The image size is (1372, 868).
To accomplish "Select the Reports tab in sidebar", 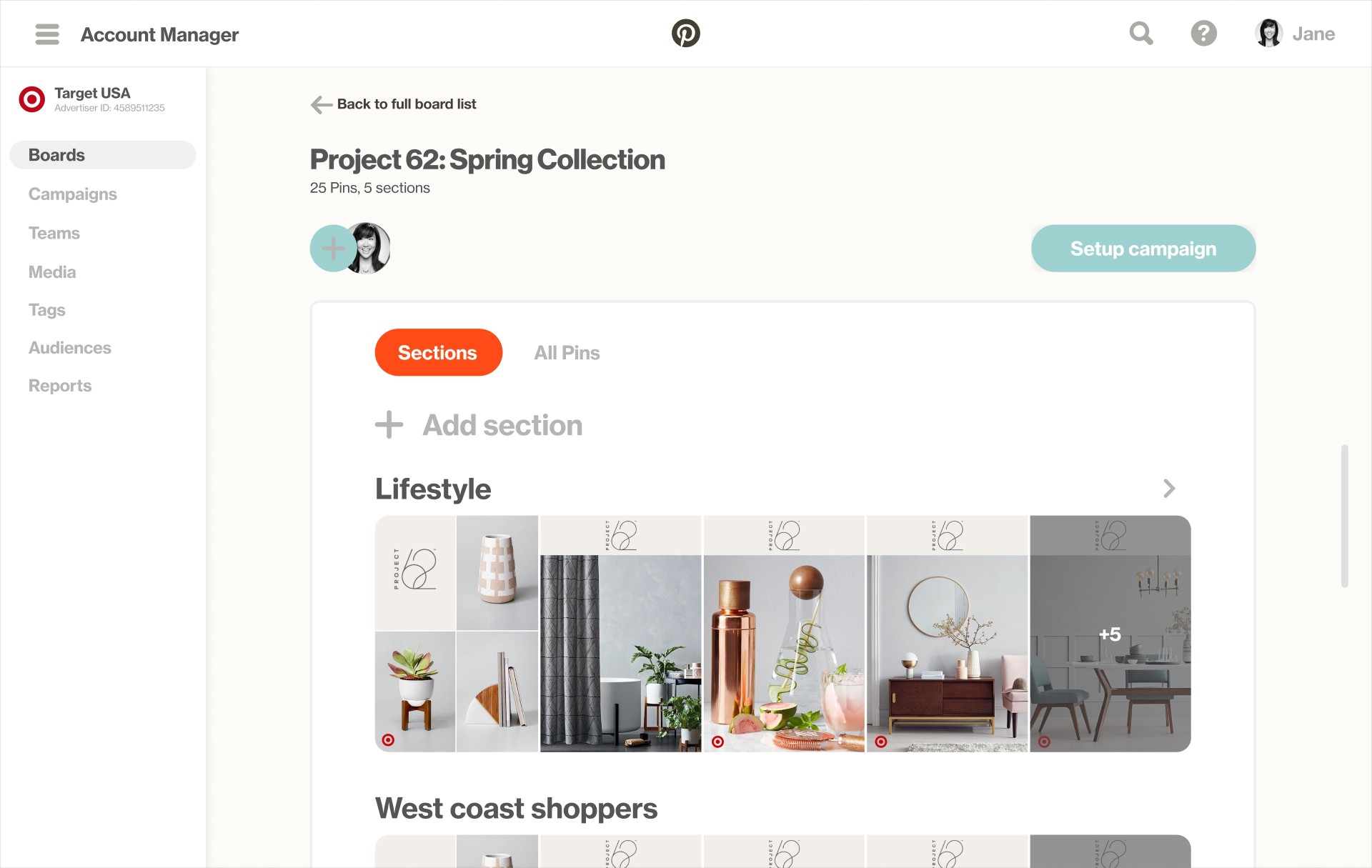I will (x=59, y=386).
